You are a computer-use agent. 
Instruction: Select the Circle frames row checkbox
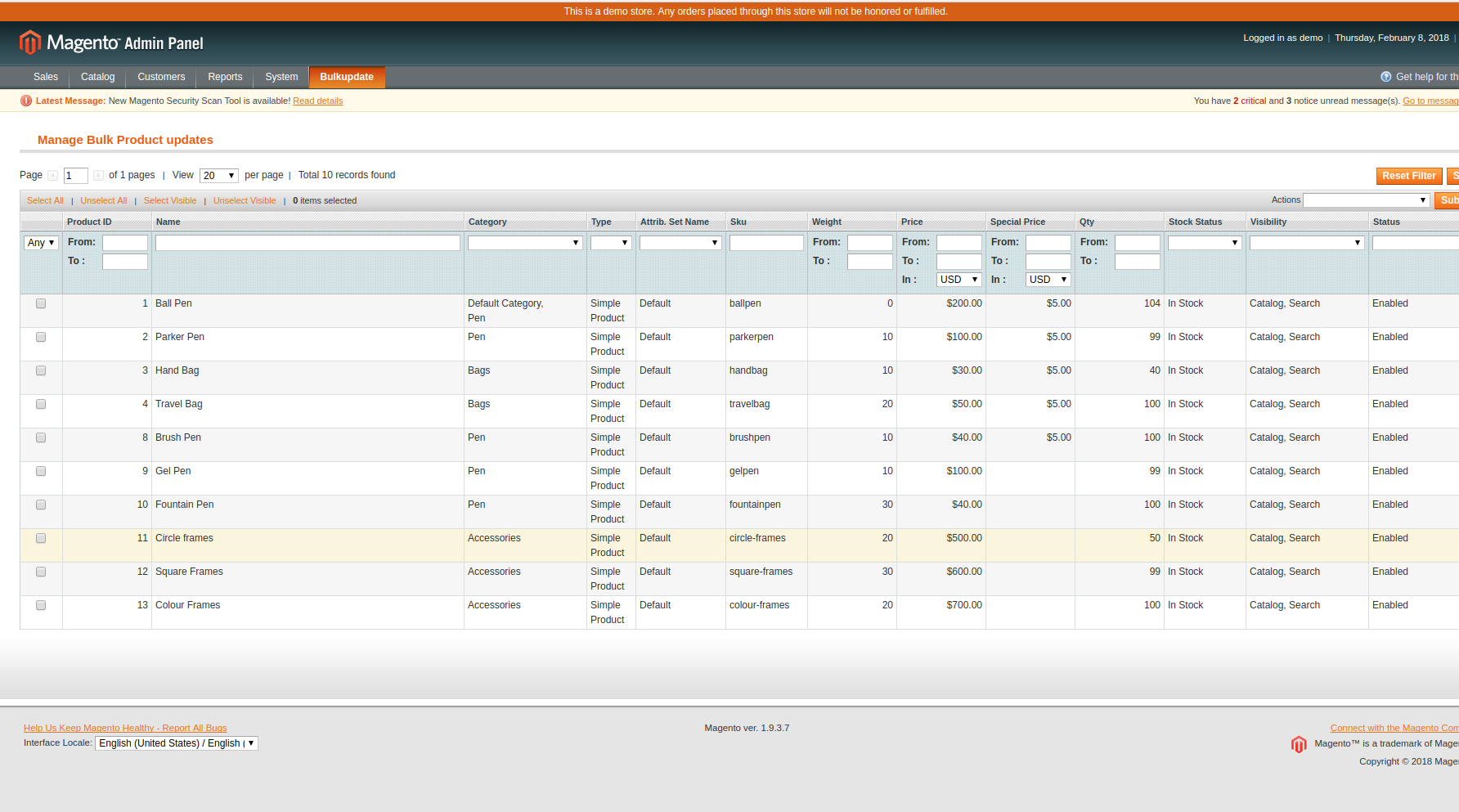click(41, 538)
